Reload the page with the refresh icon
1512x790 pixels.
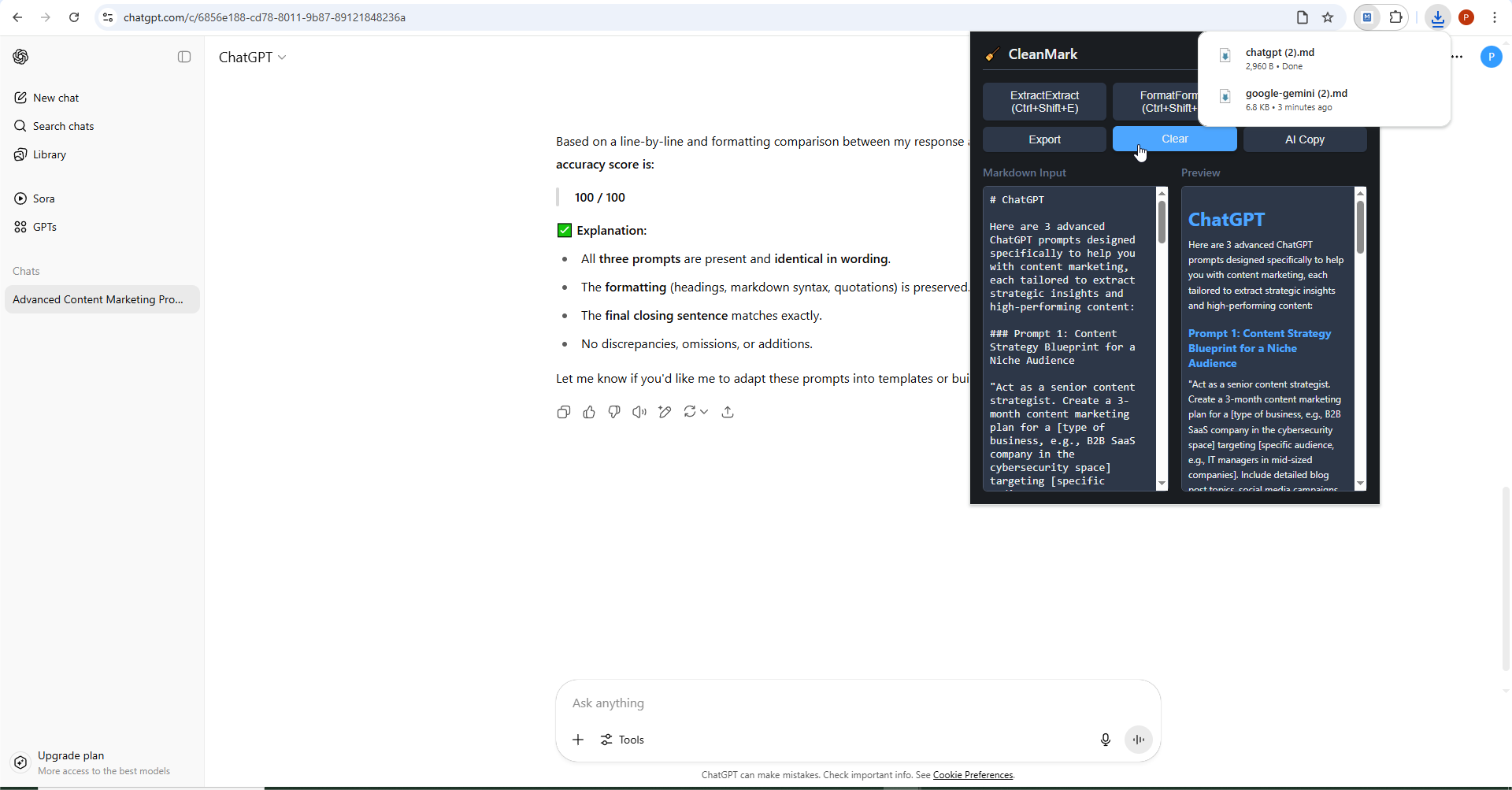tap(74, 17)
